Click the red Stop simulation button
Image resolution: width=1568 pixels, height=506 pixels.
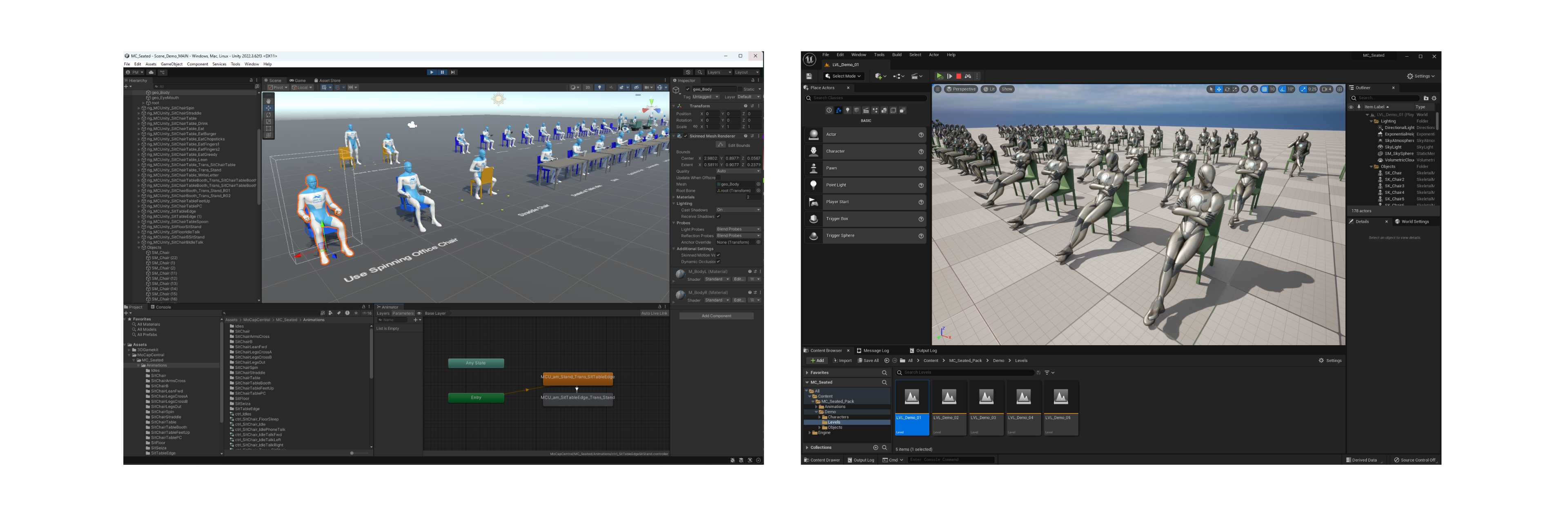pyautogui.click(x=959, y=76)
